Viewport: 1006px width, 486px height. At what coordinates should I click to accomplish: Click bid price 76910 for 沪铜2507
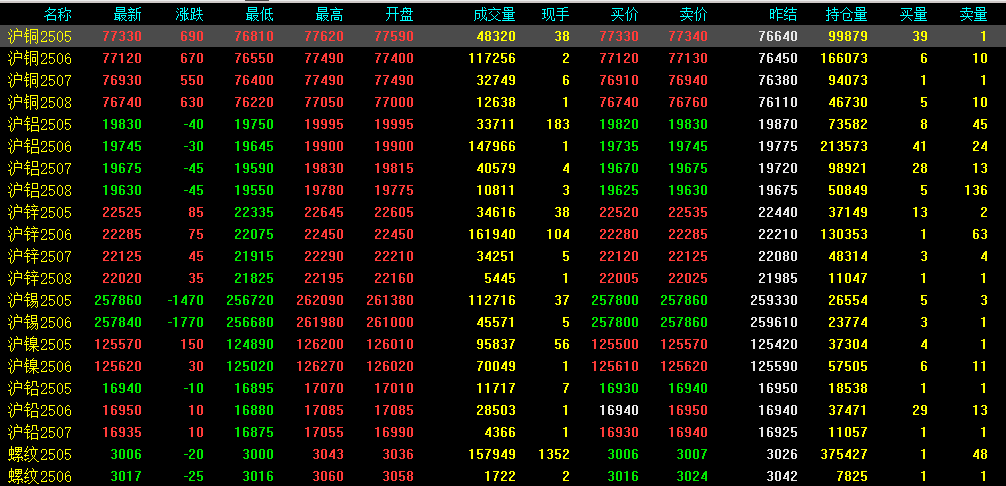[x=618, y=81]
